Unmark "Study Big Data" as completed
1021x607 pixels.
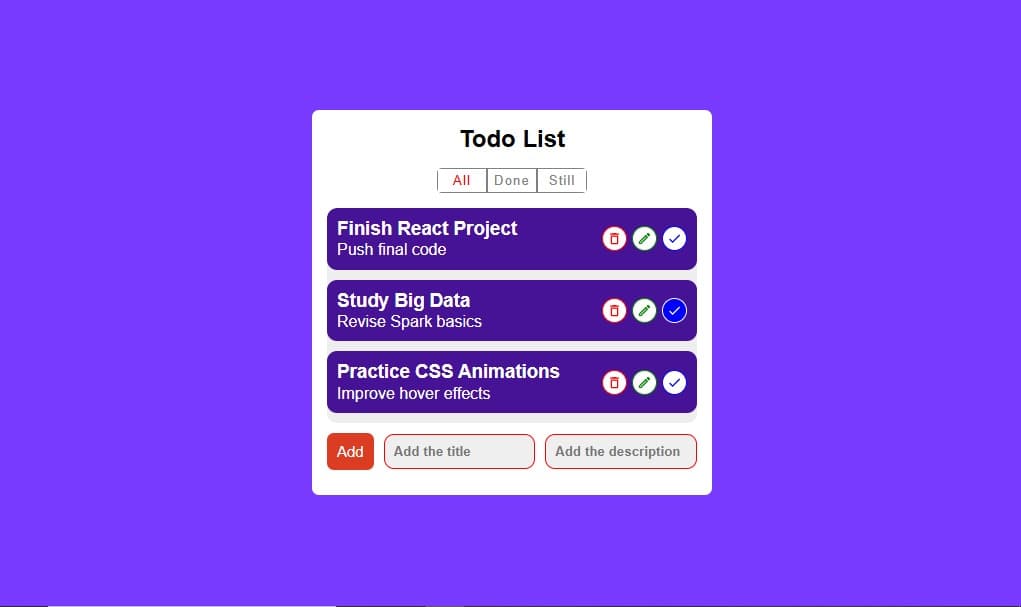674,310
